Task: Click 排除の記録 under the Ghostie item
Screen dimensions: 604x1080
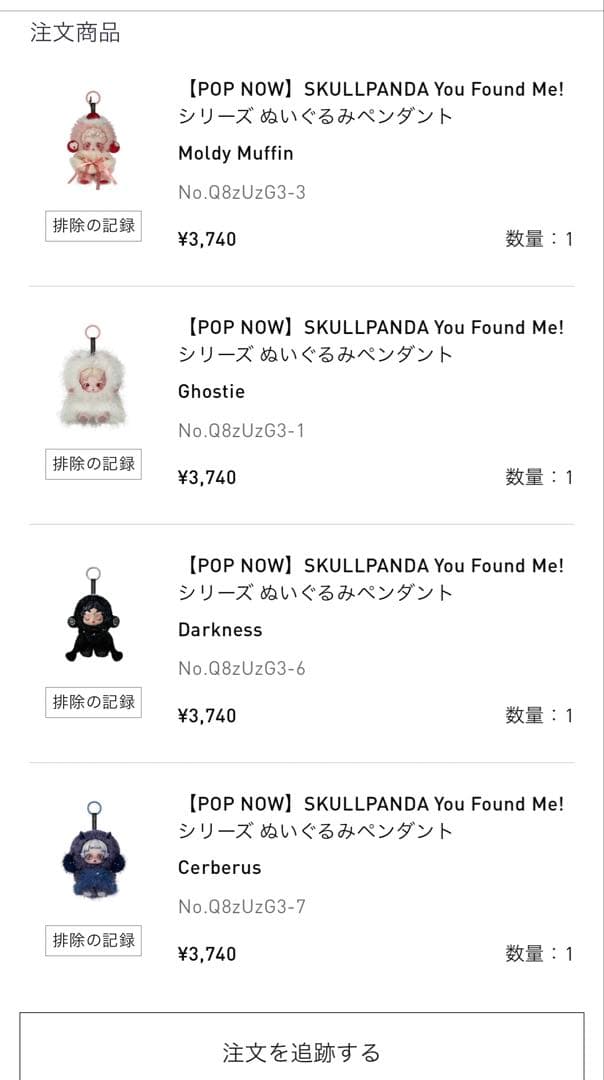Action: click(93, 463)
